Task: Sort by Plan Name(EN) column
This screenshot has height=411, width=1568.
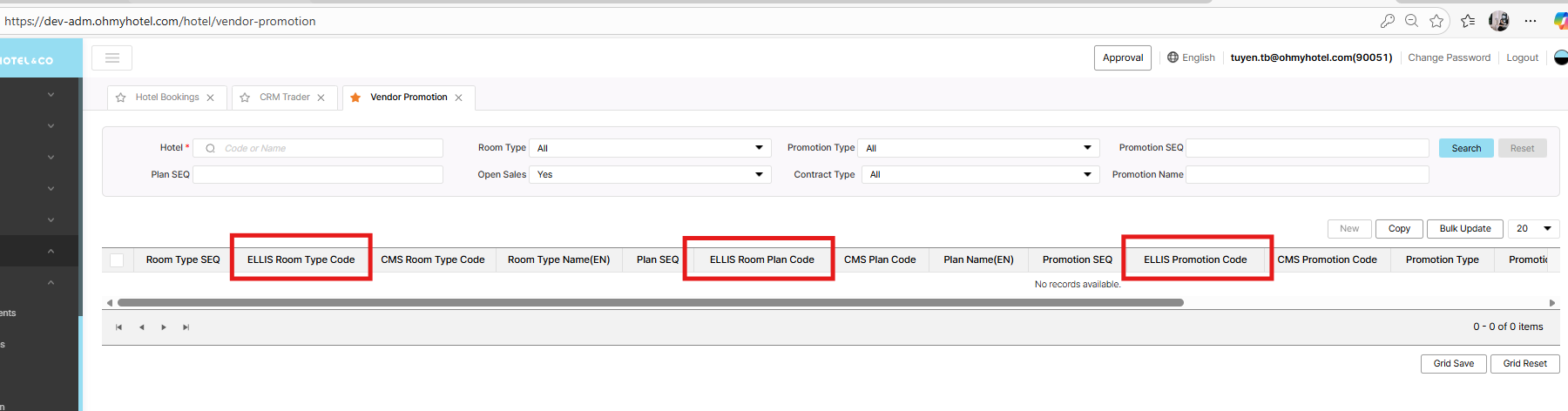Action: point(979,259)
